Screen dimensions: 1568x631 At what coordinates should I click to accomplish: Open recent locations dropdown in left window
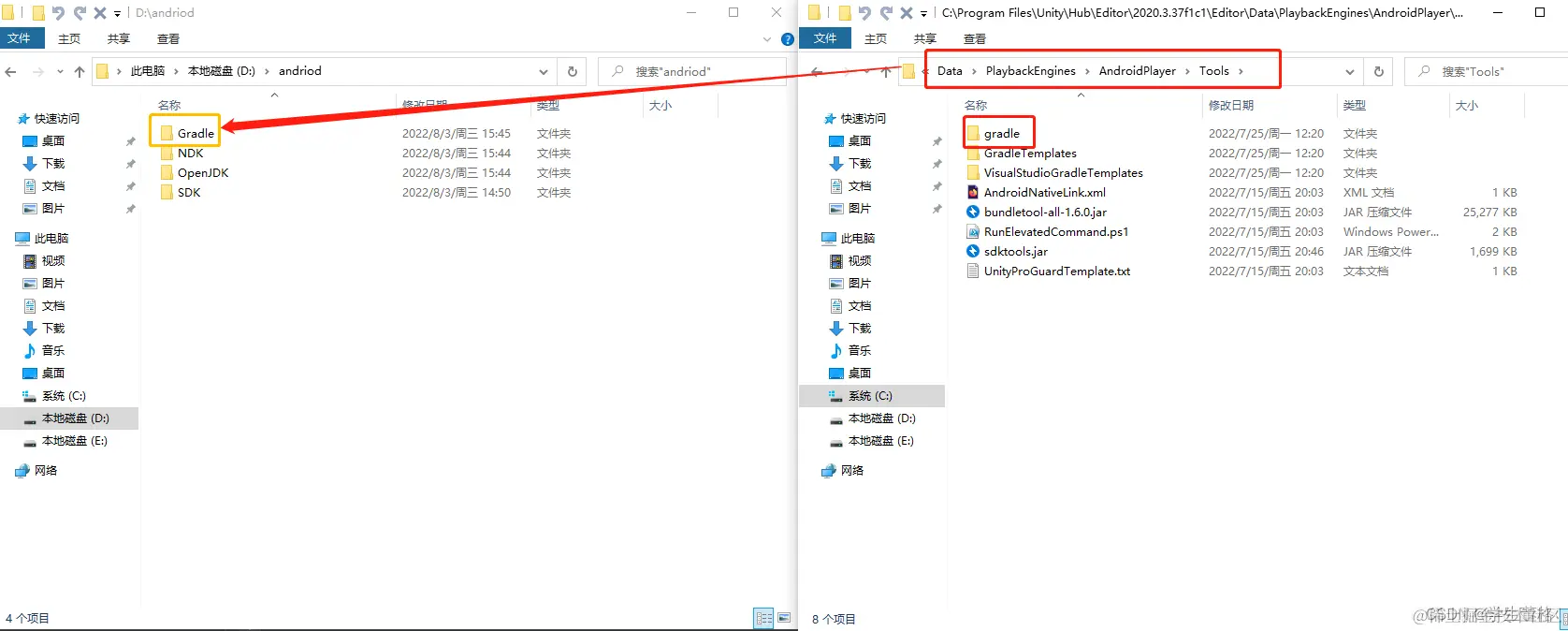click(60, 71)
